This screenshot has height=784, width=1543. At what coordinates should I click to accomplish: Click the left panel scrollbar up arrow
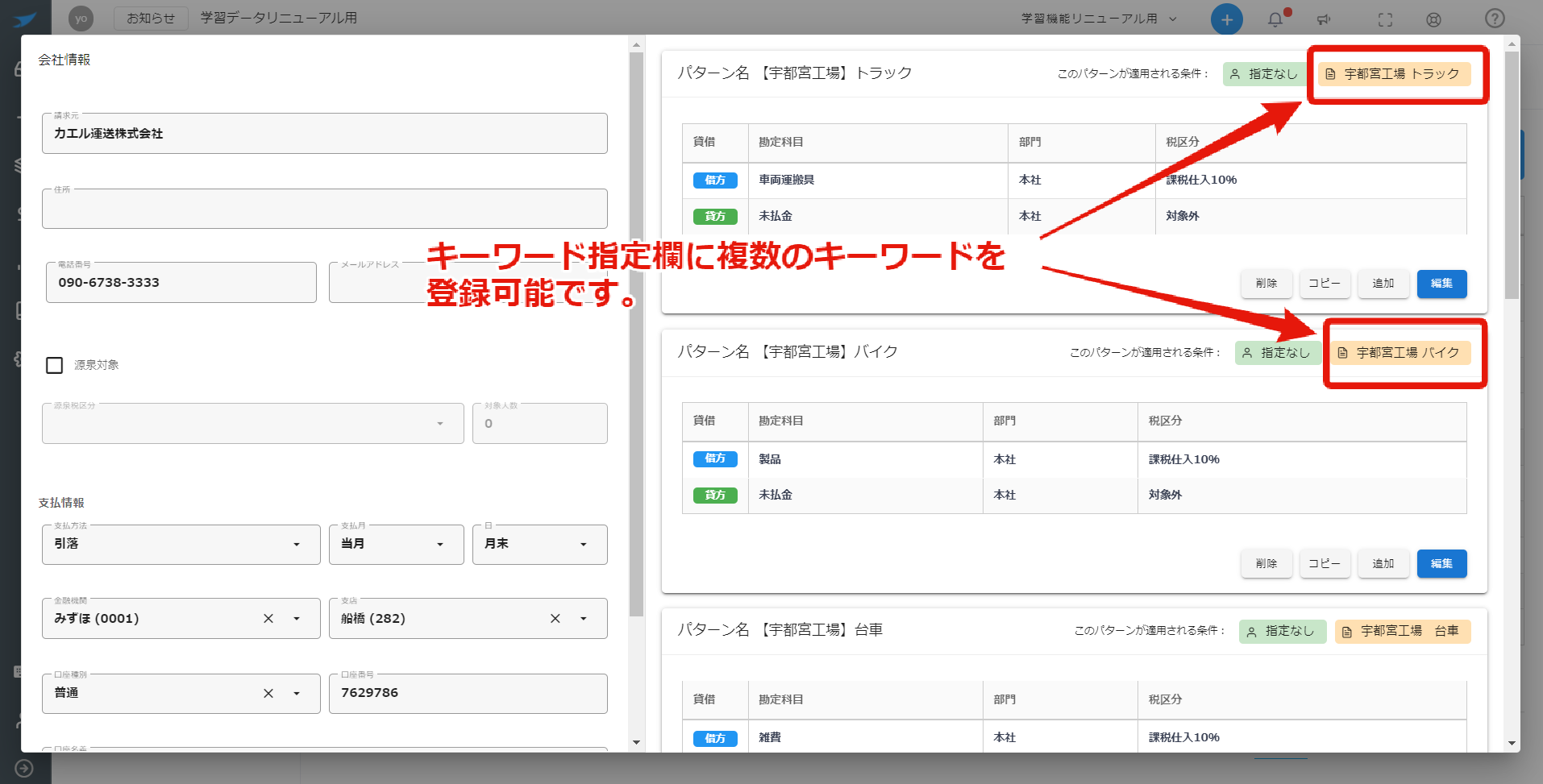[x=636, y=45]
